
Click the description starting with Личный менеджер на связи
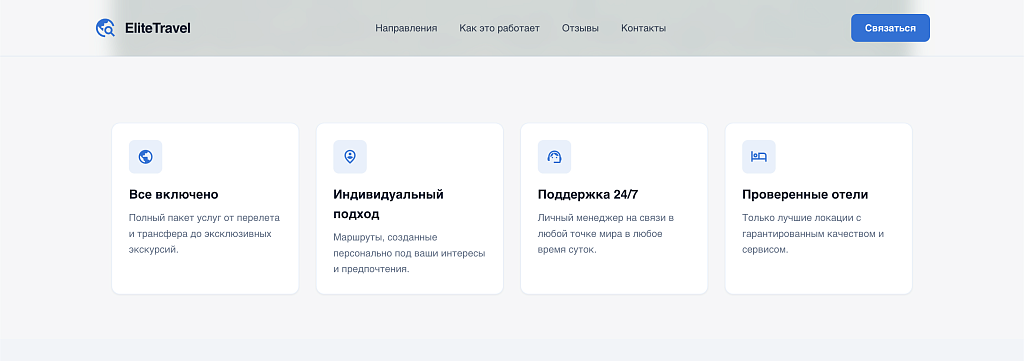(x=605, y=234)
